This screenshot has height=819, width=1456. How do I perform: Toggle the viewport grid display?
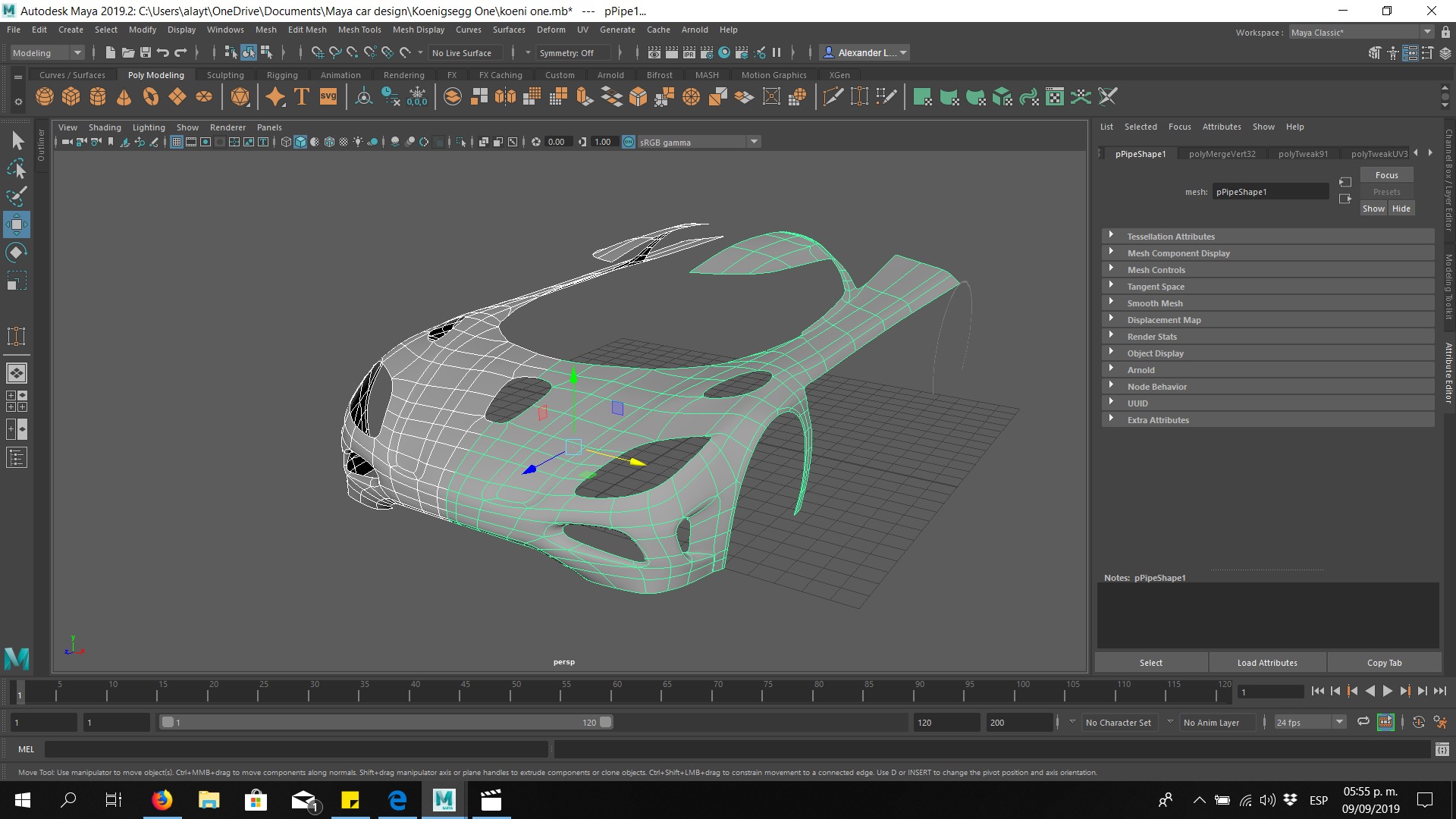point(177,142)
